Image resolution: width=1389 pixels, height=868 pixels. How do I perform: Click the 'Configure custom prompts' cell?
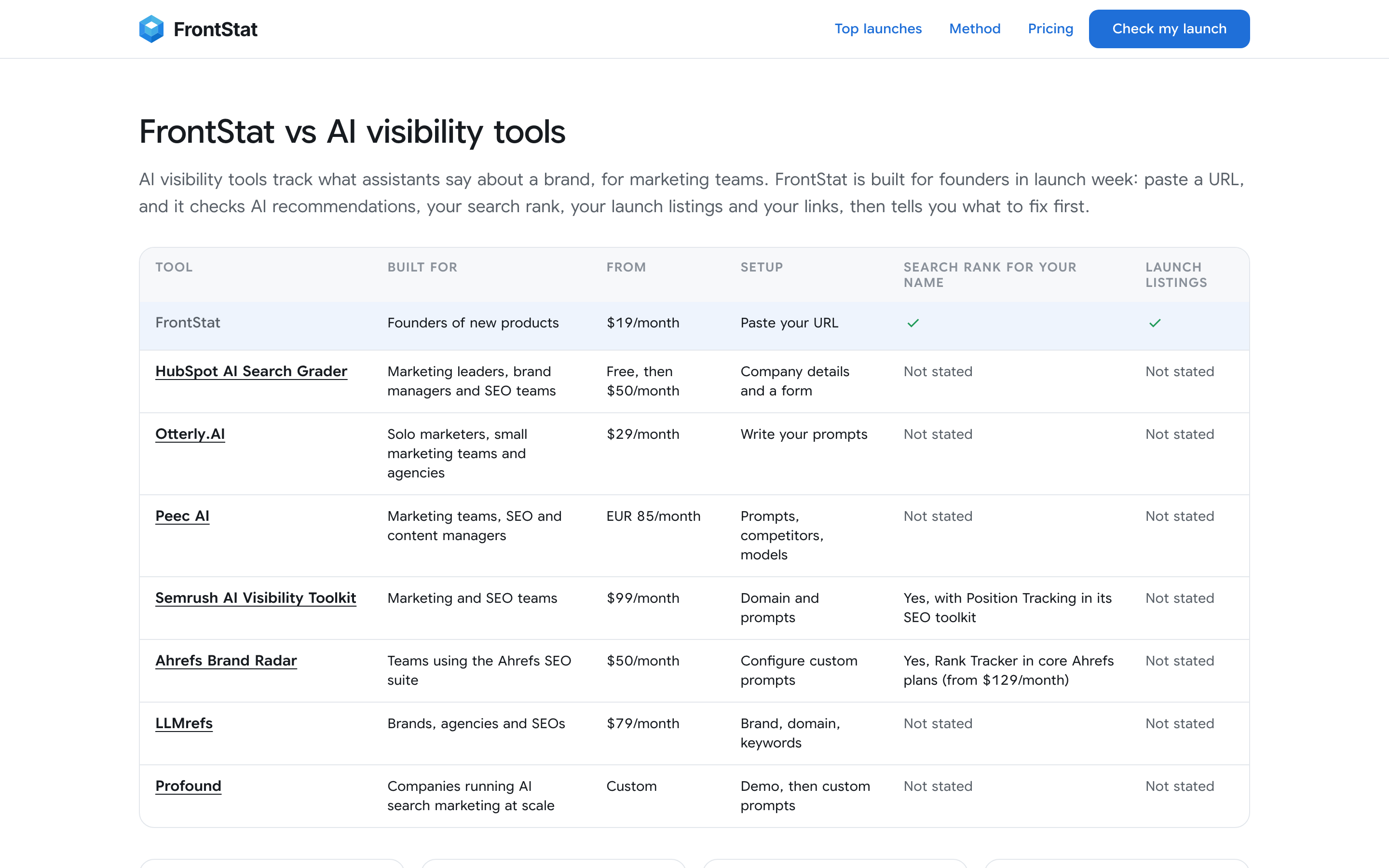pos(799,670)
